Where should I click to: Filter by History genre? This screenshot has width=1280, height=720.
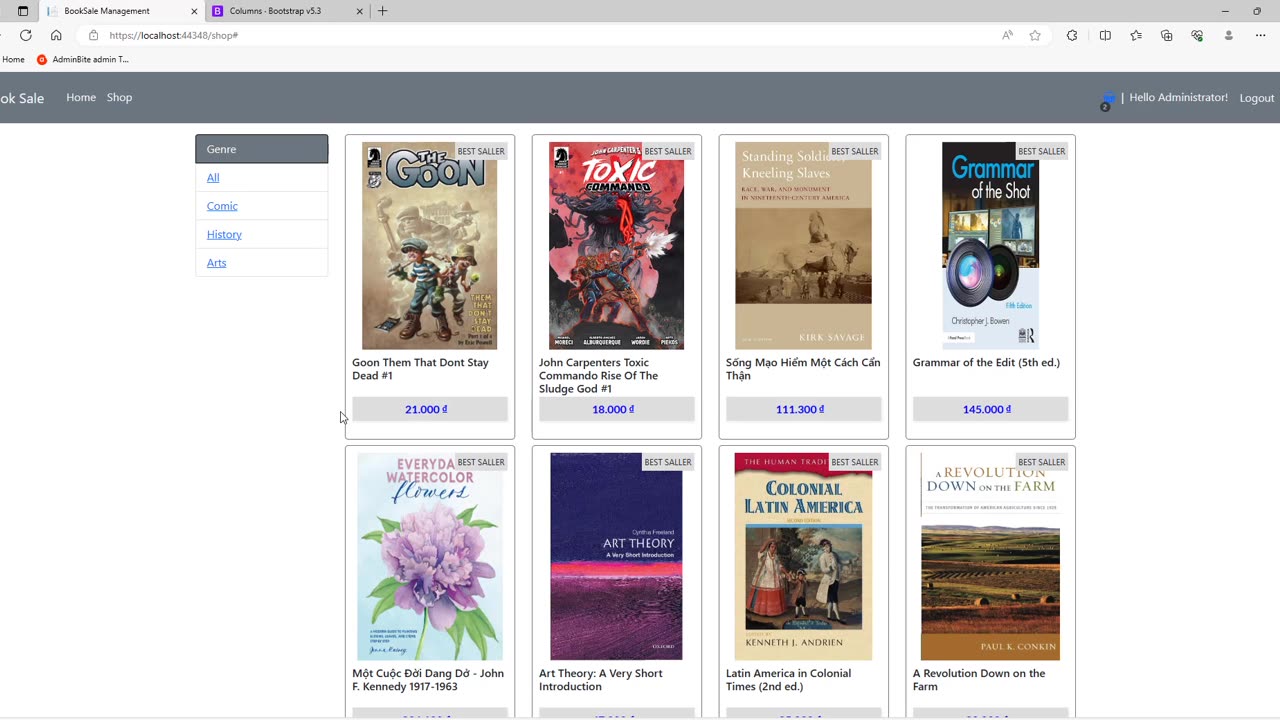[224, 234]
